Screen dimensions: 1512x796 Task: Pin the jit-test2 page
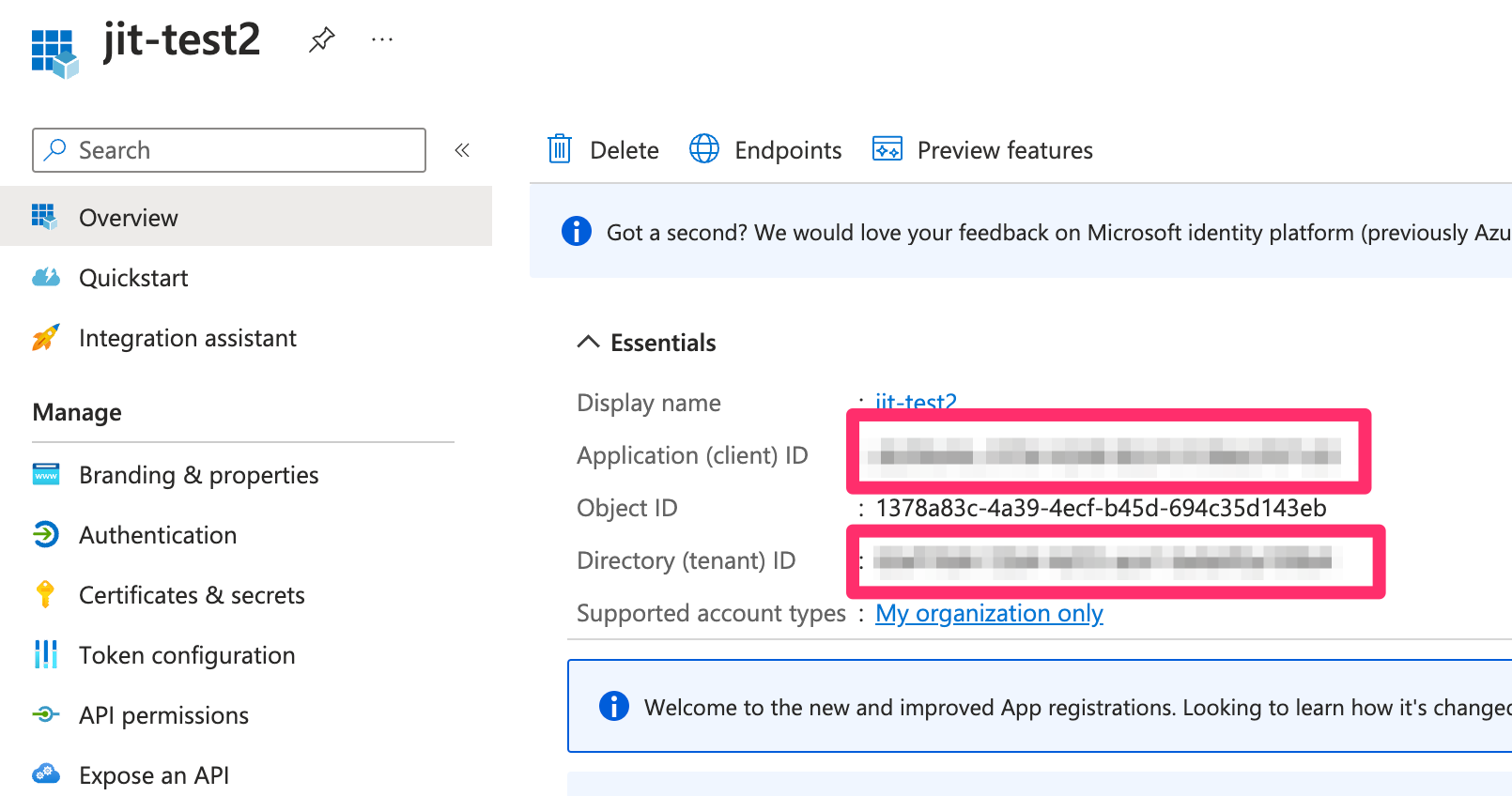pyautogui.click(x=322, y=39)
